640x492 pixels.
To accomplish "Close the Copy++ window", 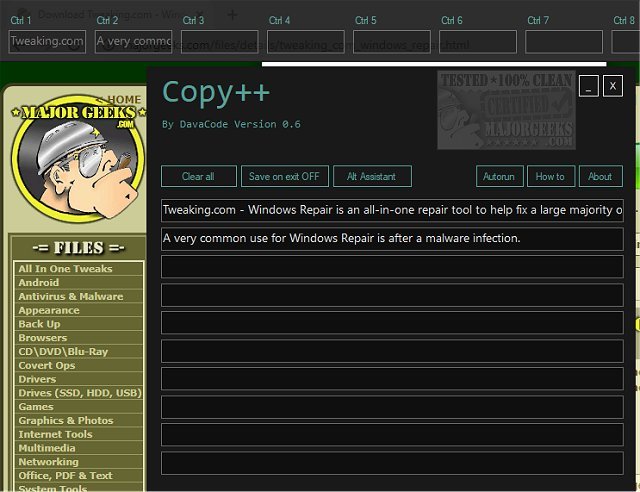I will 613,86.
